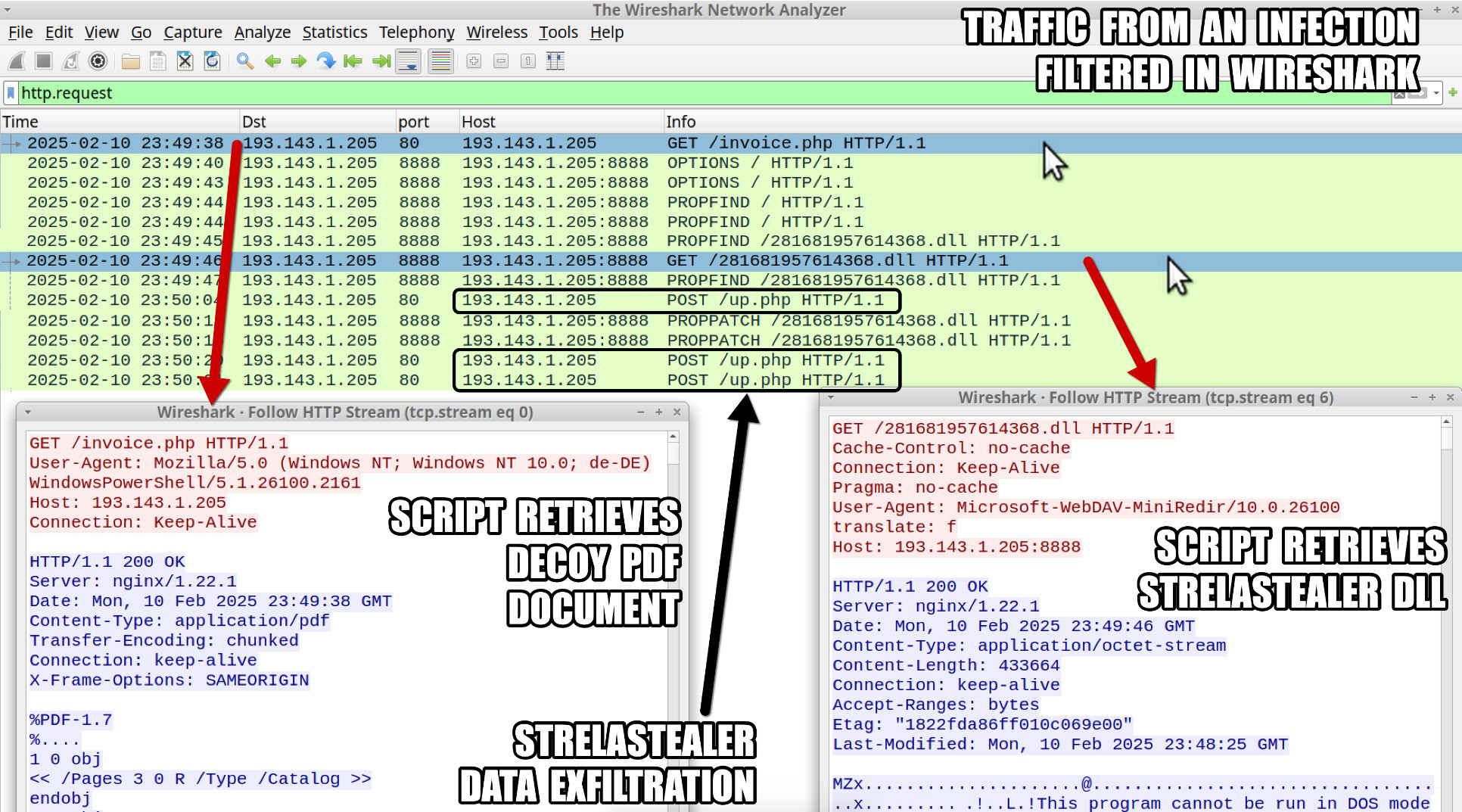1462x812 pixels.
Task: Select the GET /invoice.php packet row
Action: coord(731,143)
